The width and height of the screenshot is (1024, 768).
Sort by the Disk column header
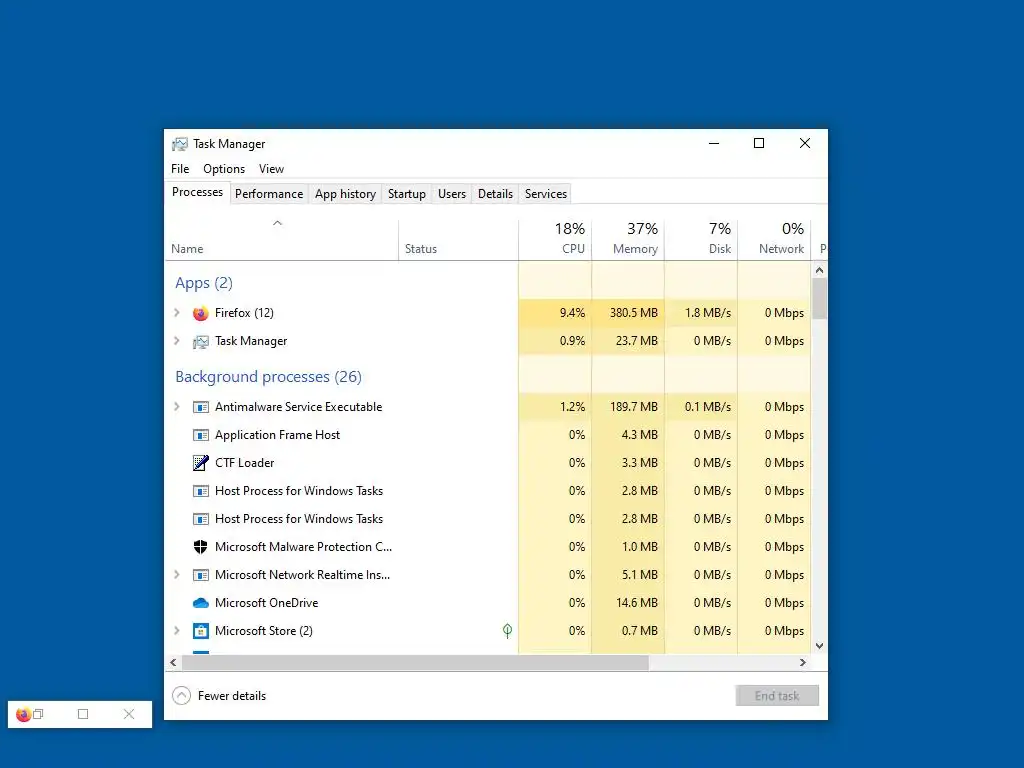[x=701, y=239]
